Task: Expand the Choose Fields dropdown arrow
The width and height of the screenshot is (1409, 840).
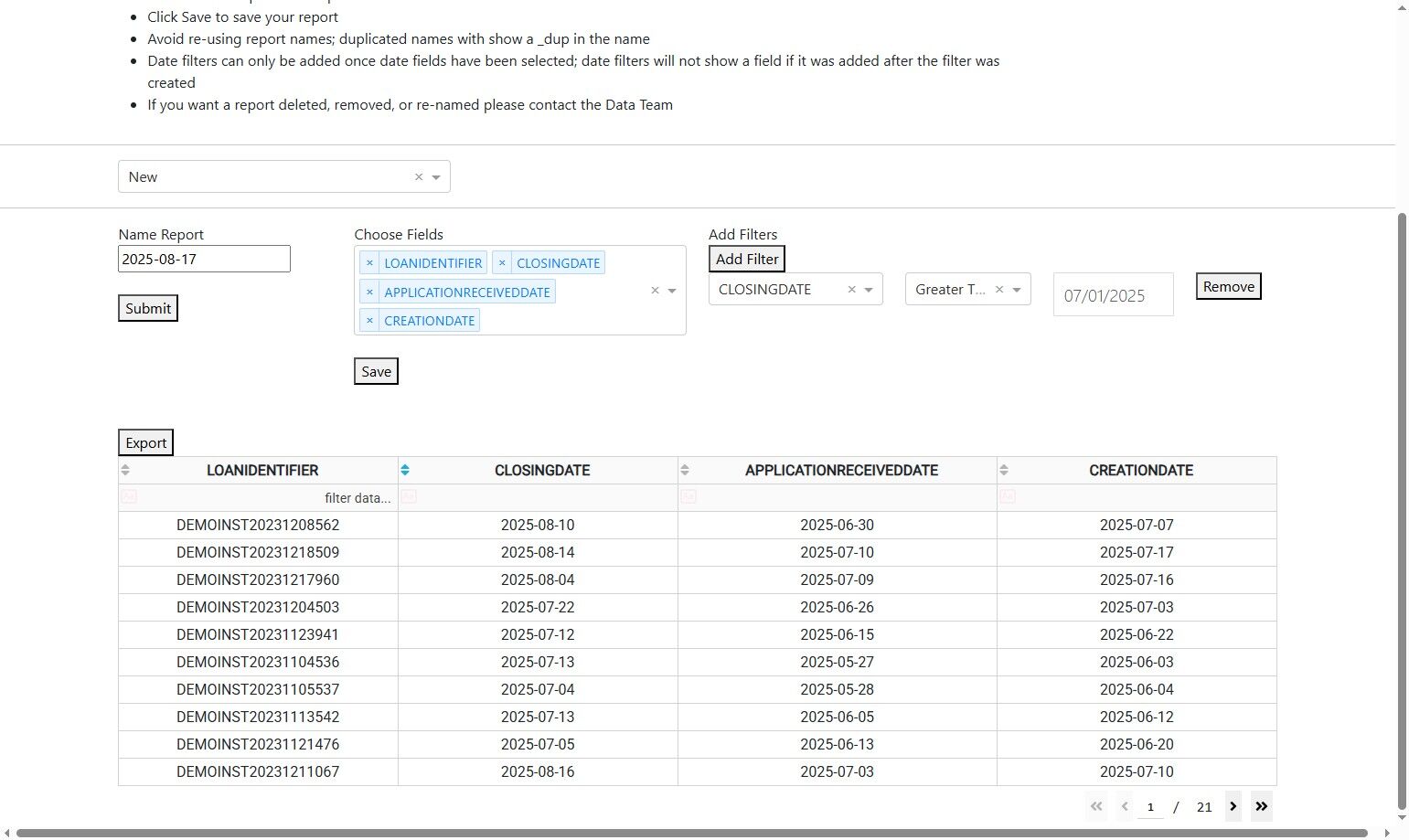Action: click(672, 291)
